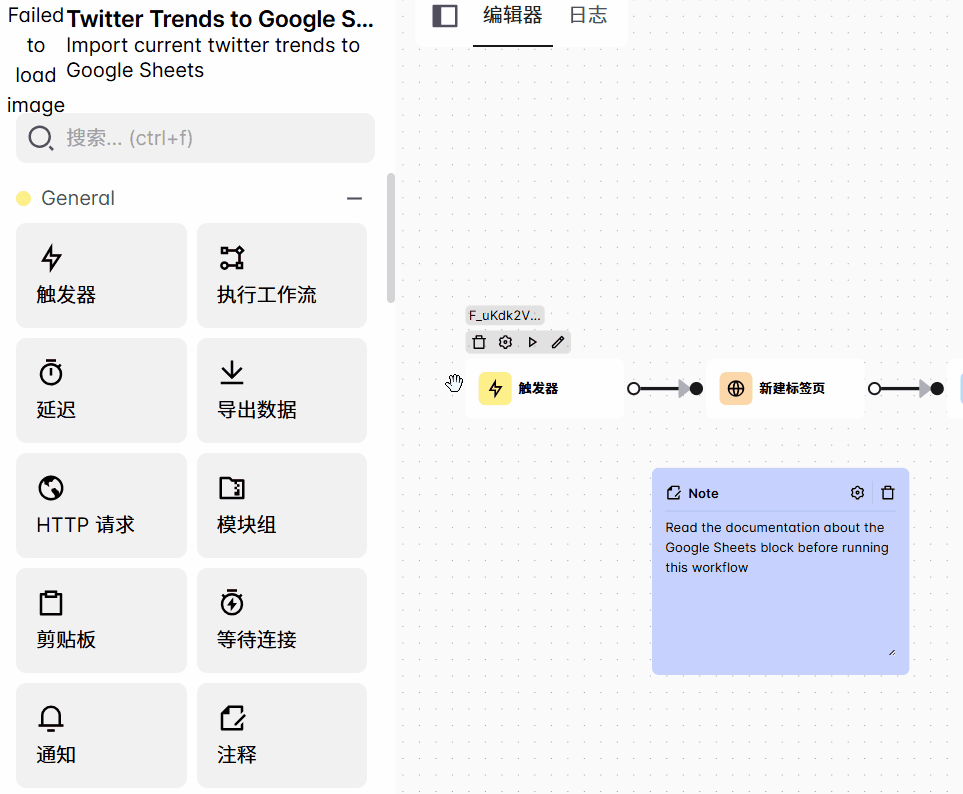Add the 通知 notification block
The image size is (963, 794).
pyautogui.click(x=101, y=735)
